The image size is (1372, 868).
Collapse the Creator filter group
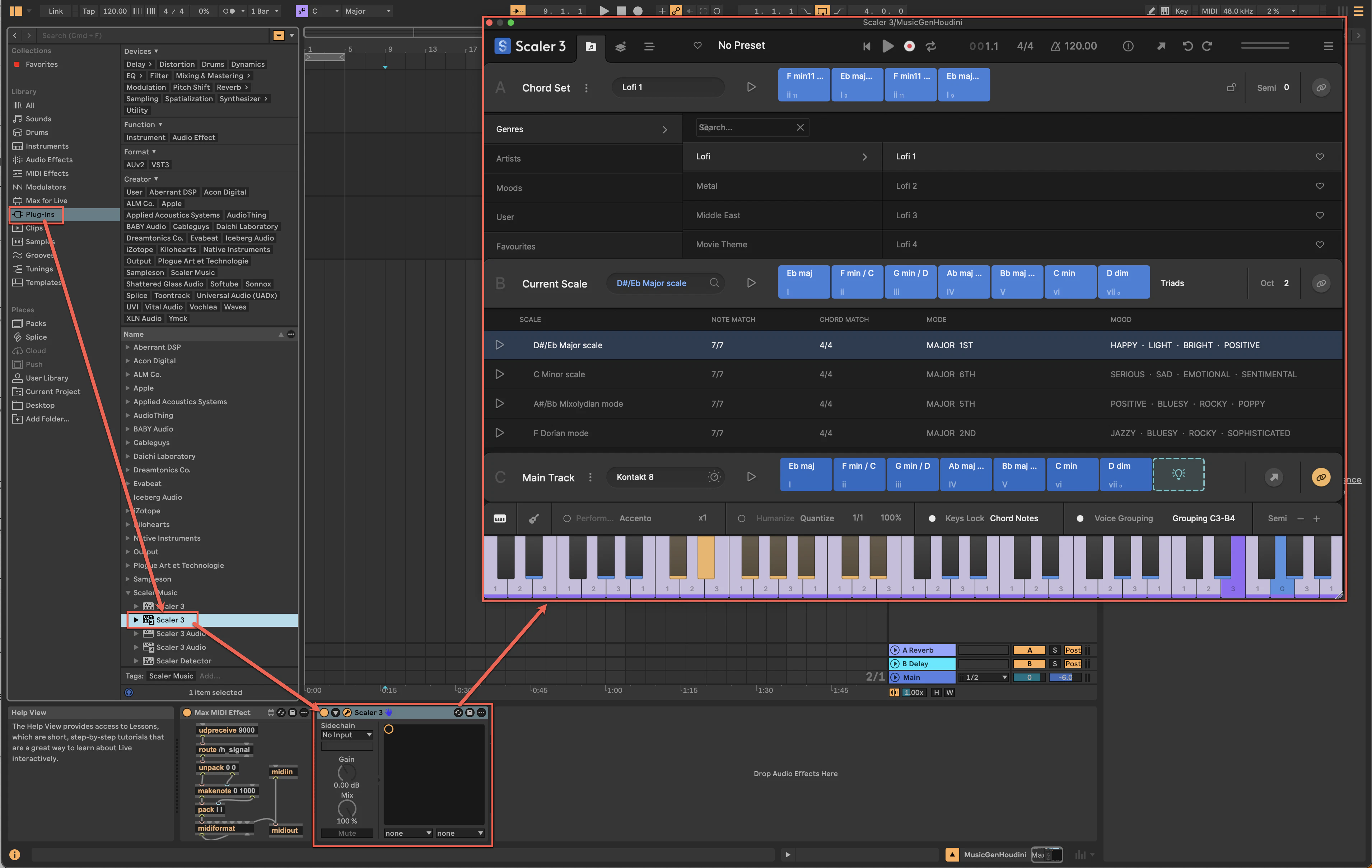[x=156, y=179]
